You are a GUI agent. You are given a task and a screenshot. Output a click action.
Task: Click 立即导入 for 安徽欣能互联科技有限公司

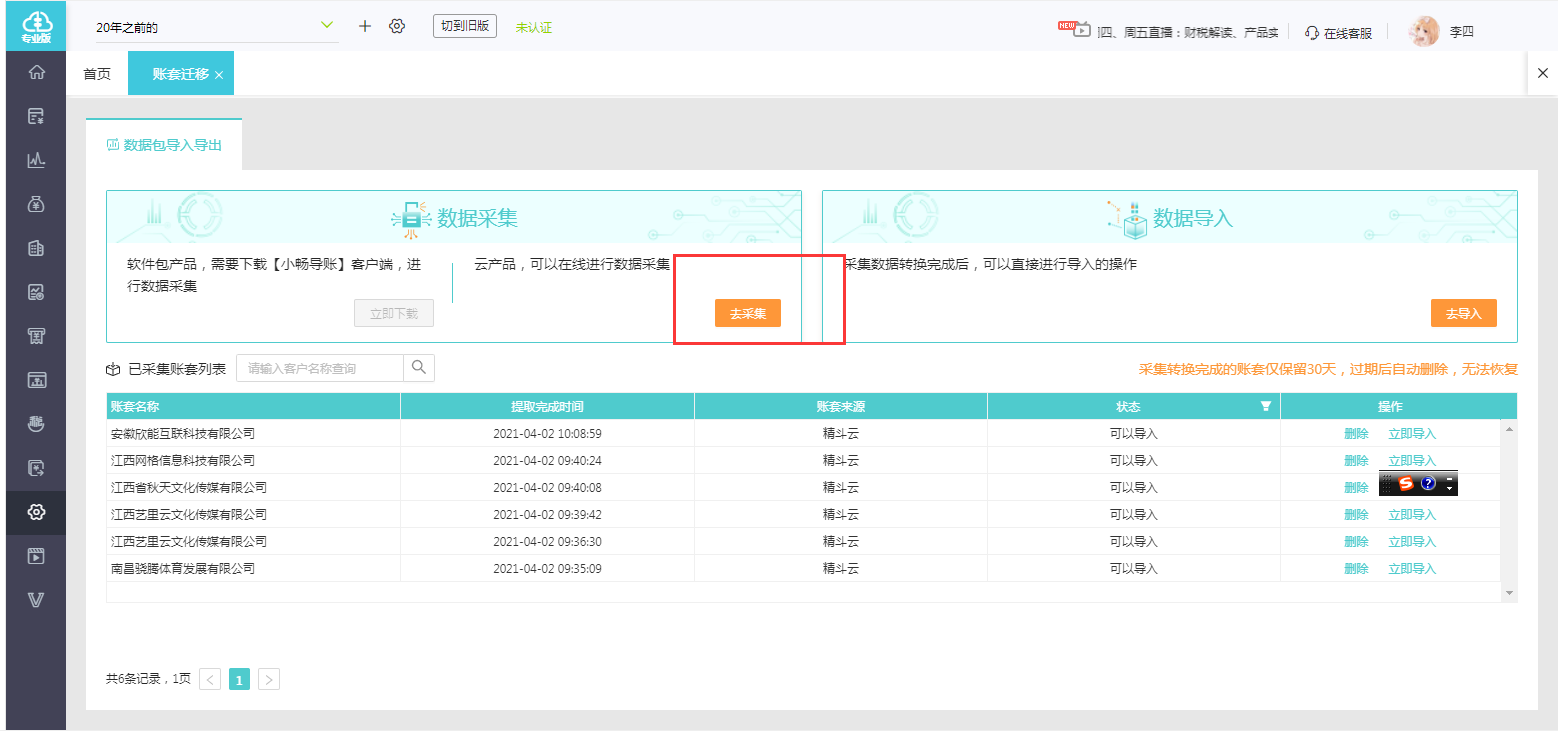pos(1411,434)
